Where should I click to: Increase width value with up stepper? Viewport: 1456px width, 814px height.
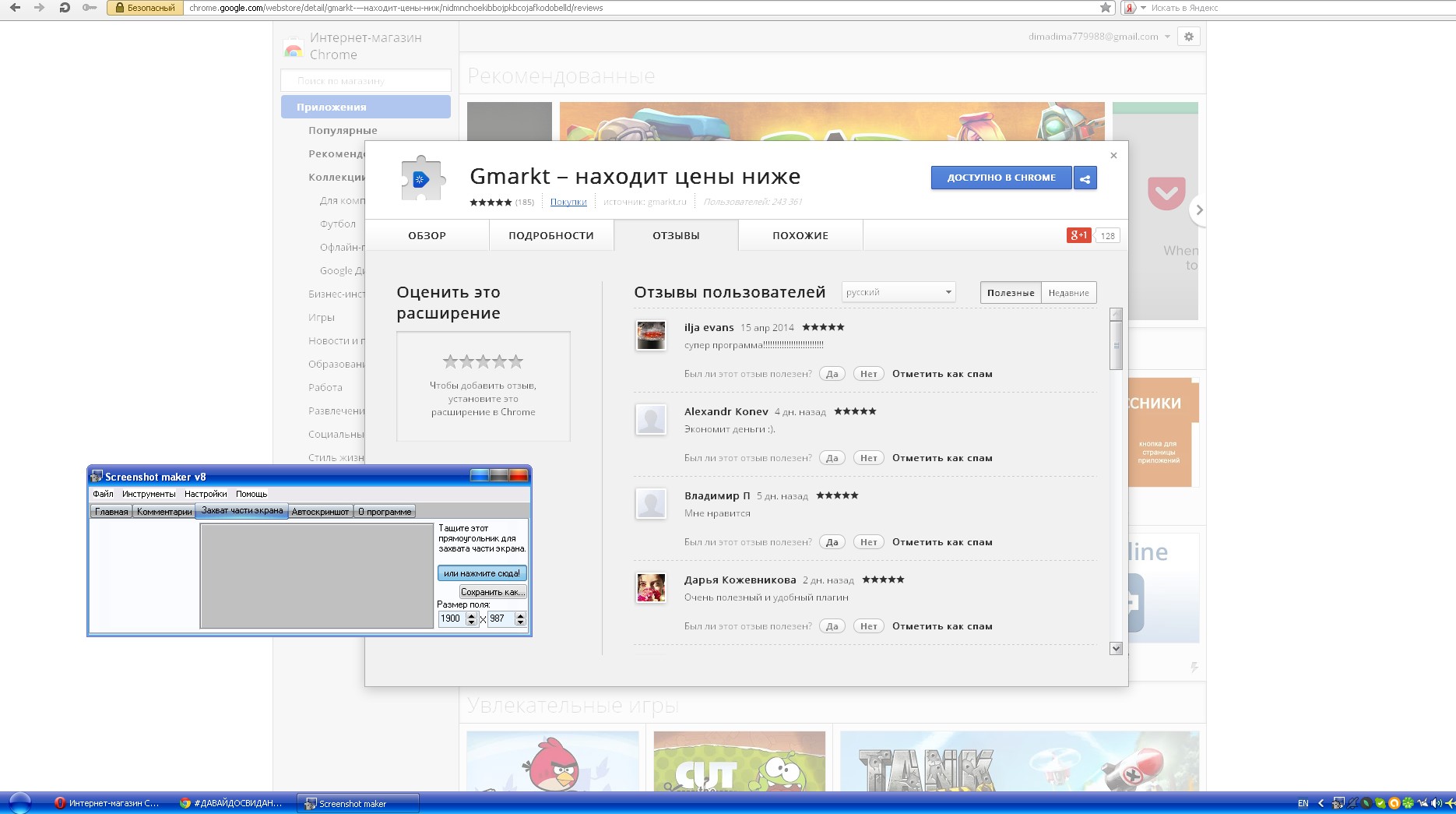coord(471,615)
